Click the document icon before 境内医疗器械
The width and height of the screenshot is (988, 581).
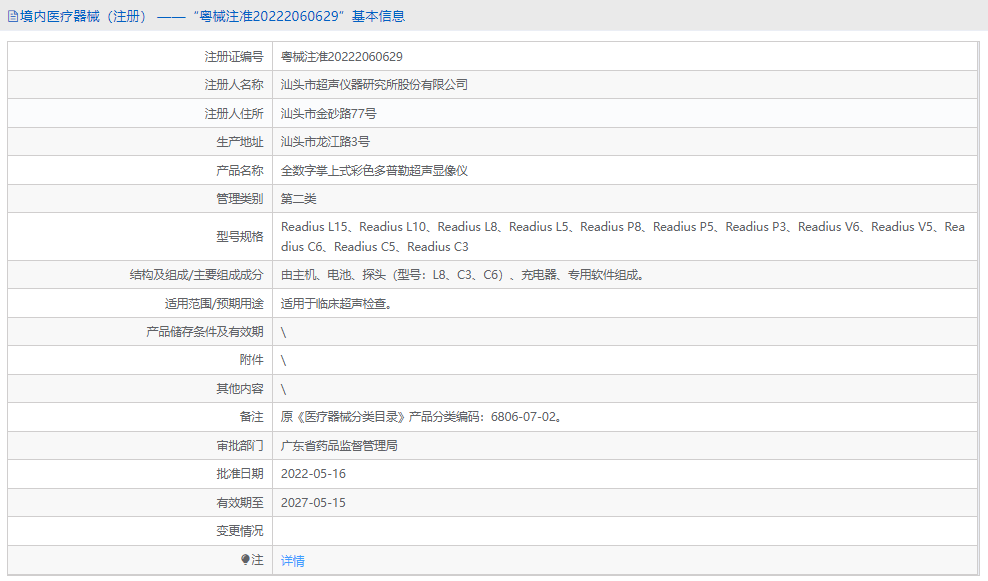pos(13,16)
